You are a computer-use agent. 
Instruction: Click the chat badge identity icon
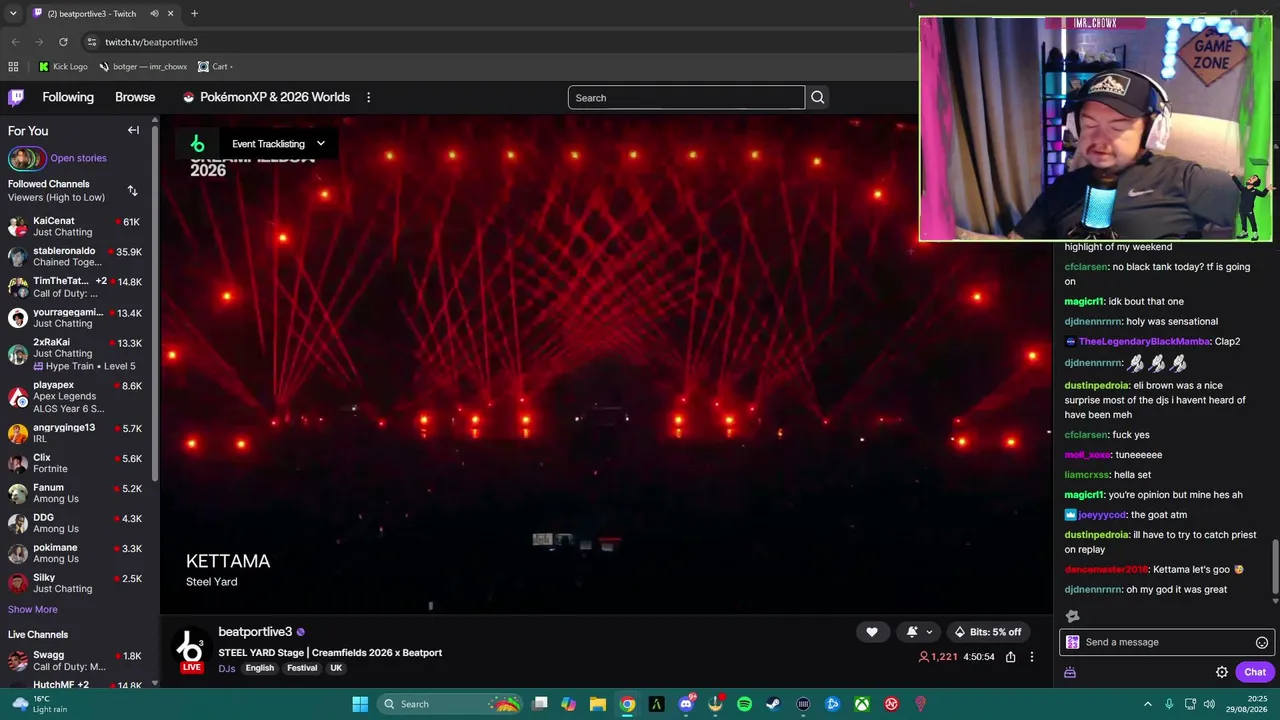click(1073, 643)
